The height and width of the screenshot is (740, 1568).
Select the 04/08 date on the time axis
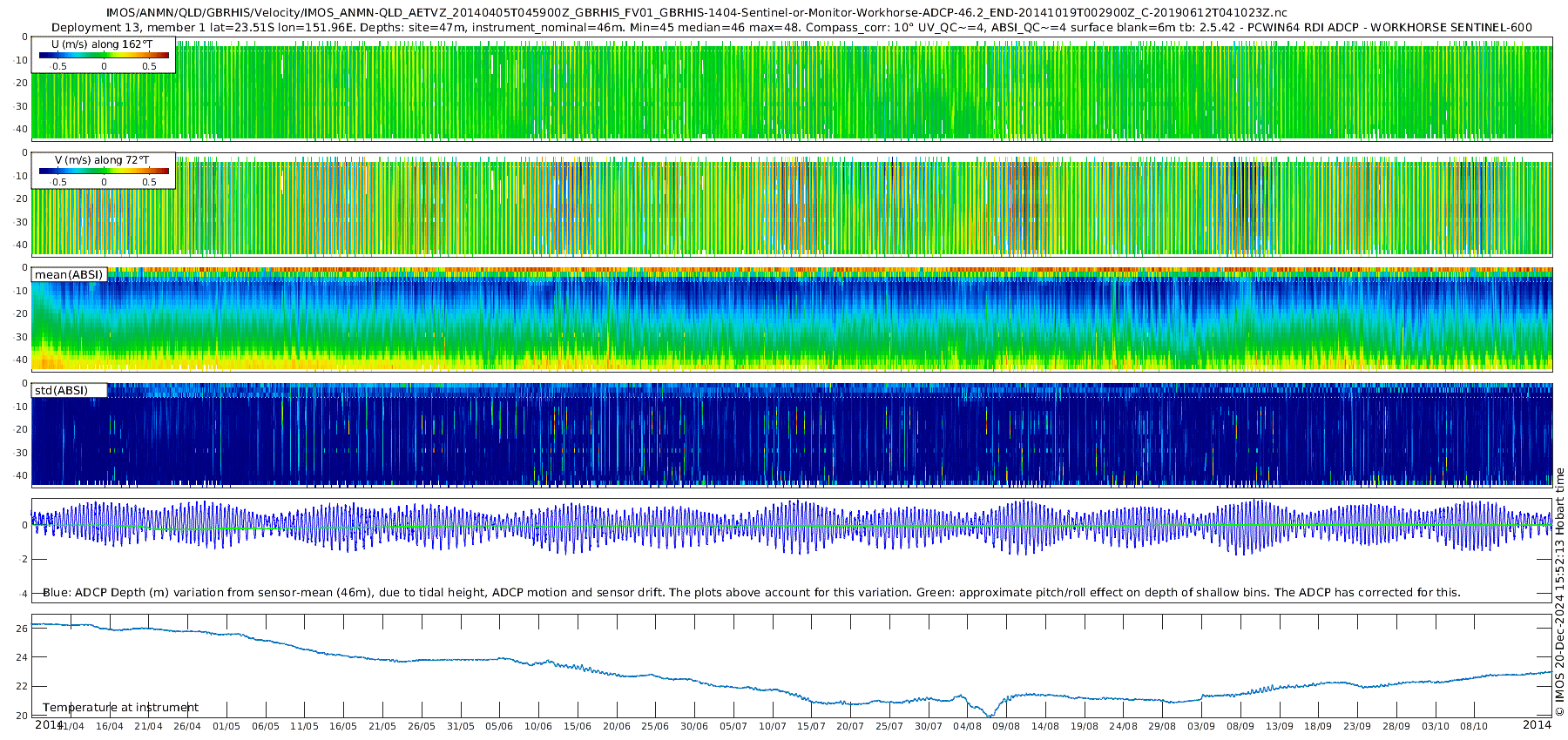(x=967, y=726)
